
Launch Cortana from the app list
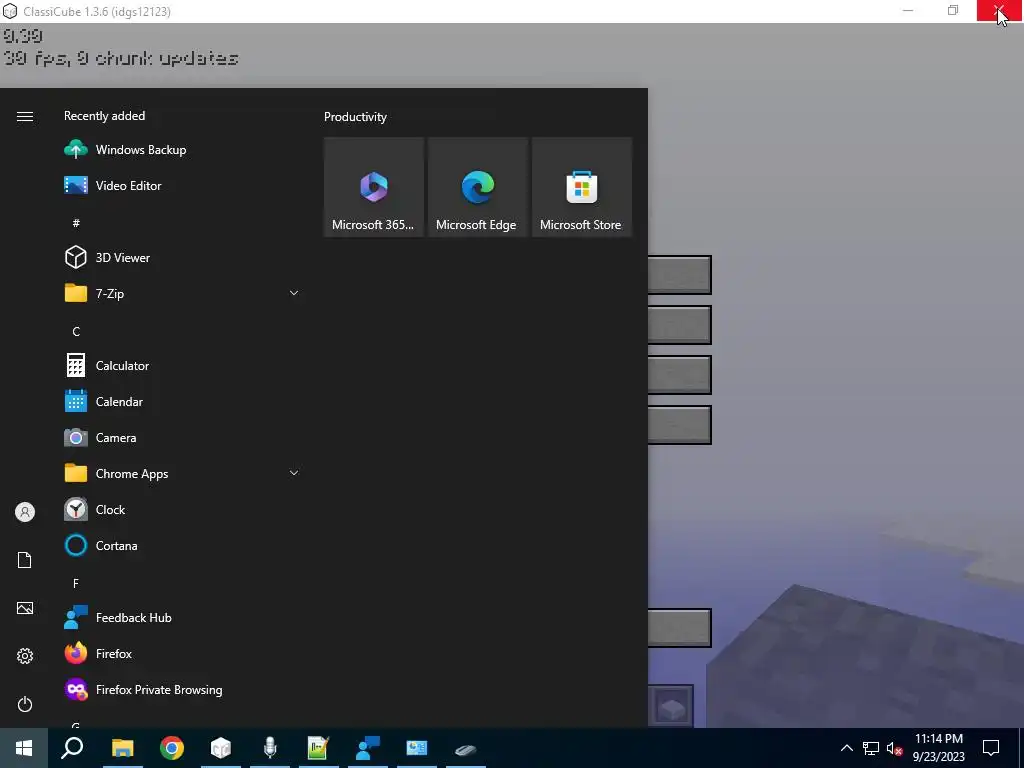click(183, 545)
